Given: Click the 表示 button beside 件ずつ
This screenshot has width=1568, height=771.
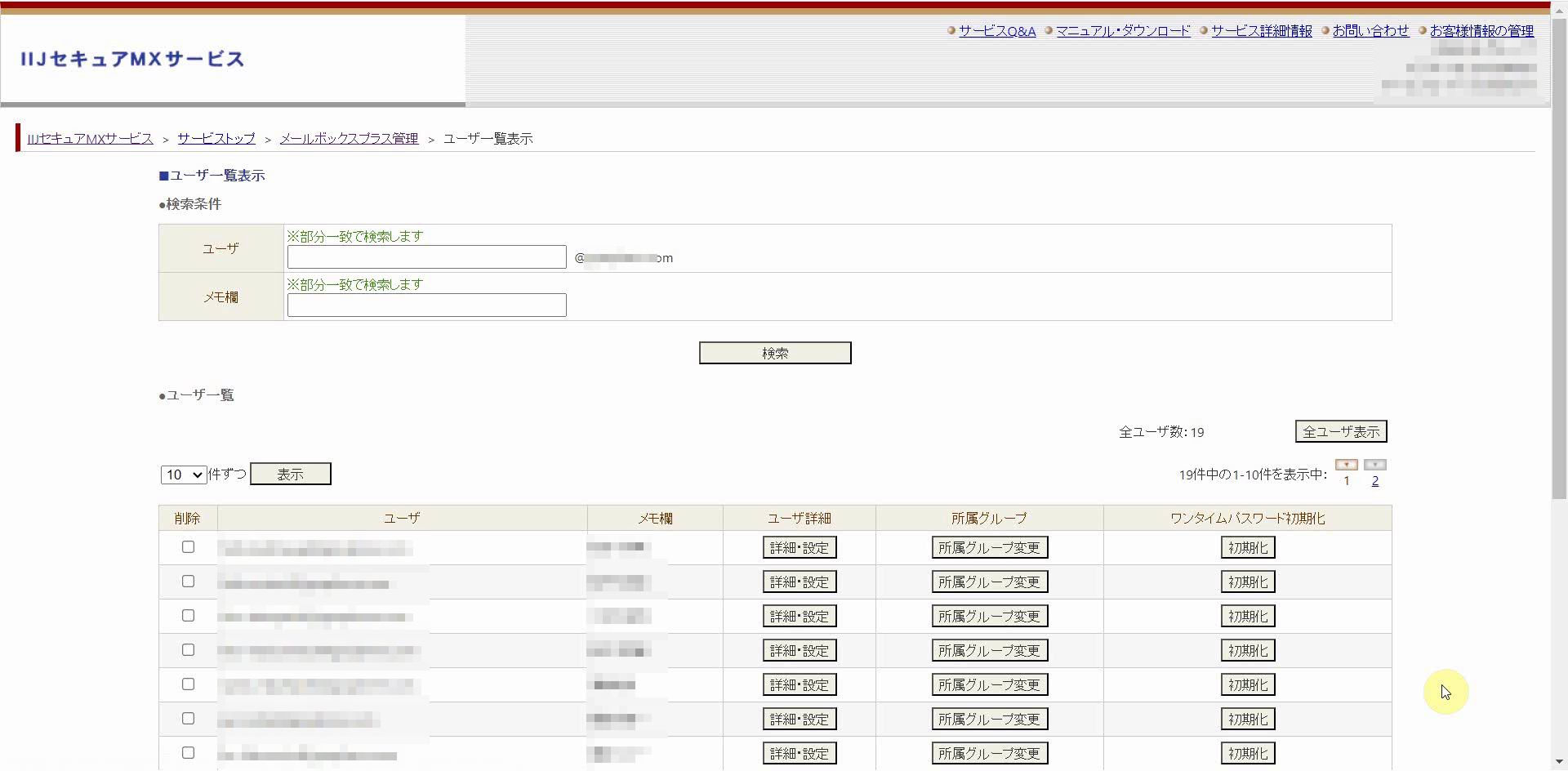Looking at the screenshot, I should [x=291, y=474].
